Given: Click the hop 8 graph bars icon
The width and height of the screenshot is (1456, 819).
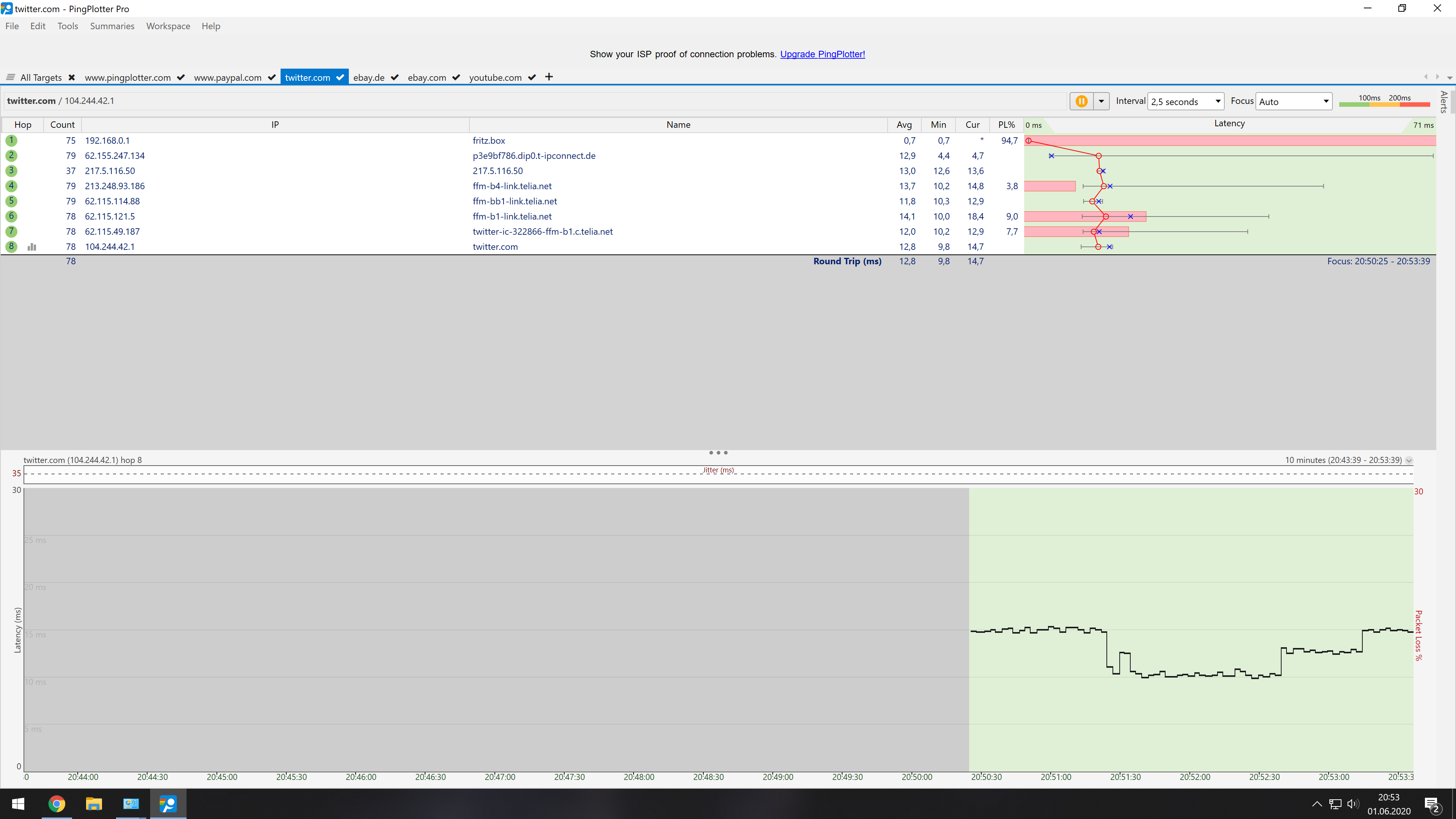Looking at the screenshot, I should (32, 247).
